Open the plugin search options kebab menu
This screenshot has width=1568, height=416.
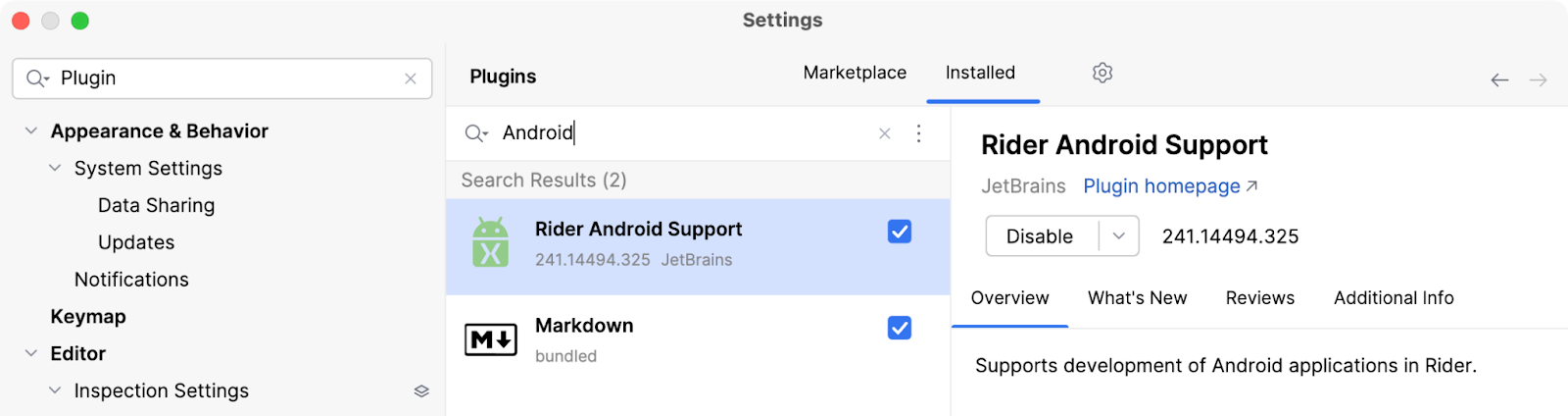(918, 133)
